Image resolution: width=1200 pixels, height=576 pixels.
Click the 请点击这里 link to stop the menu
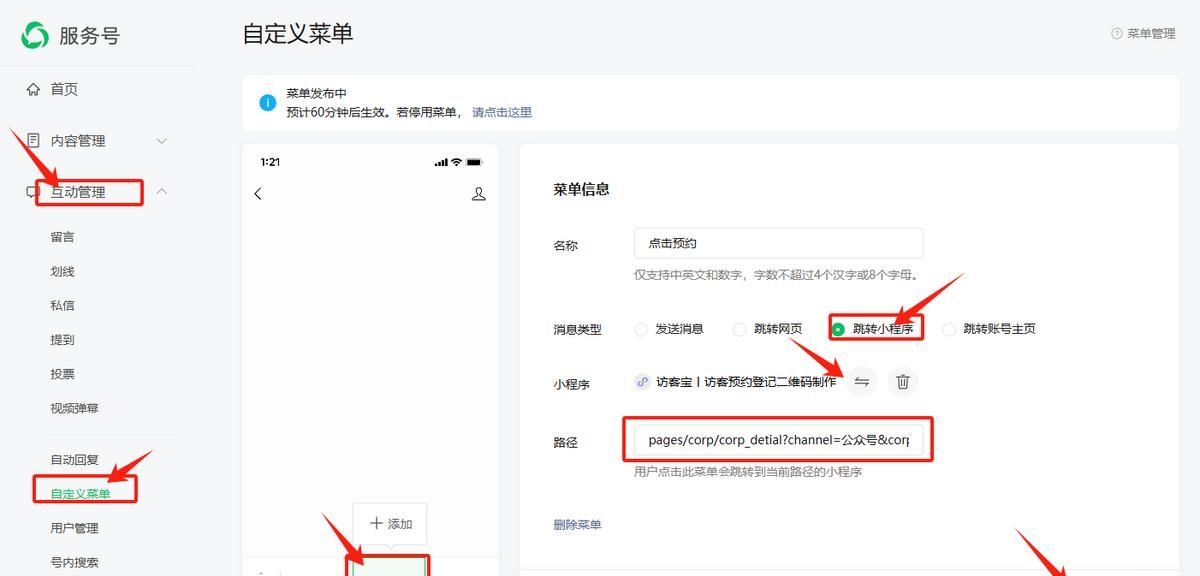point(503,111)
